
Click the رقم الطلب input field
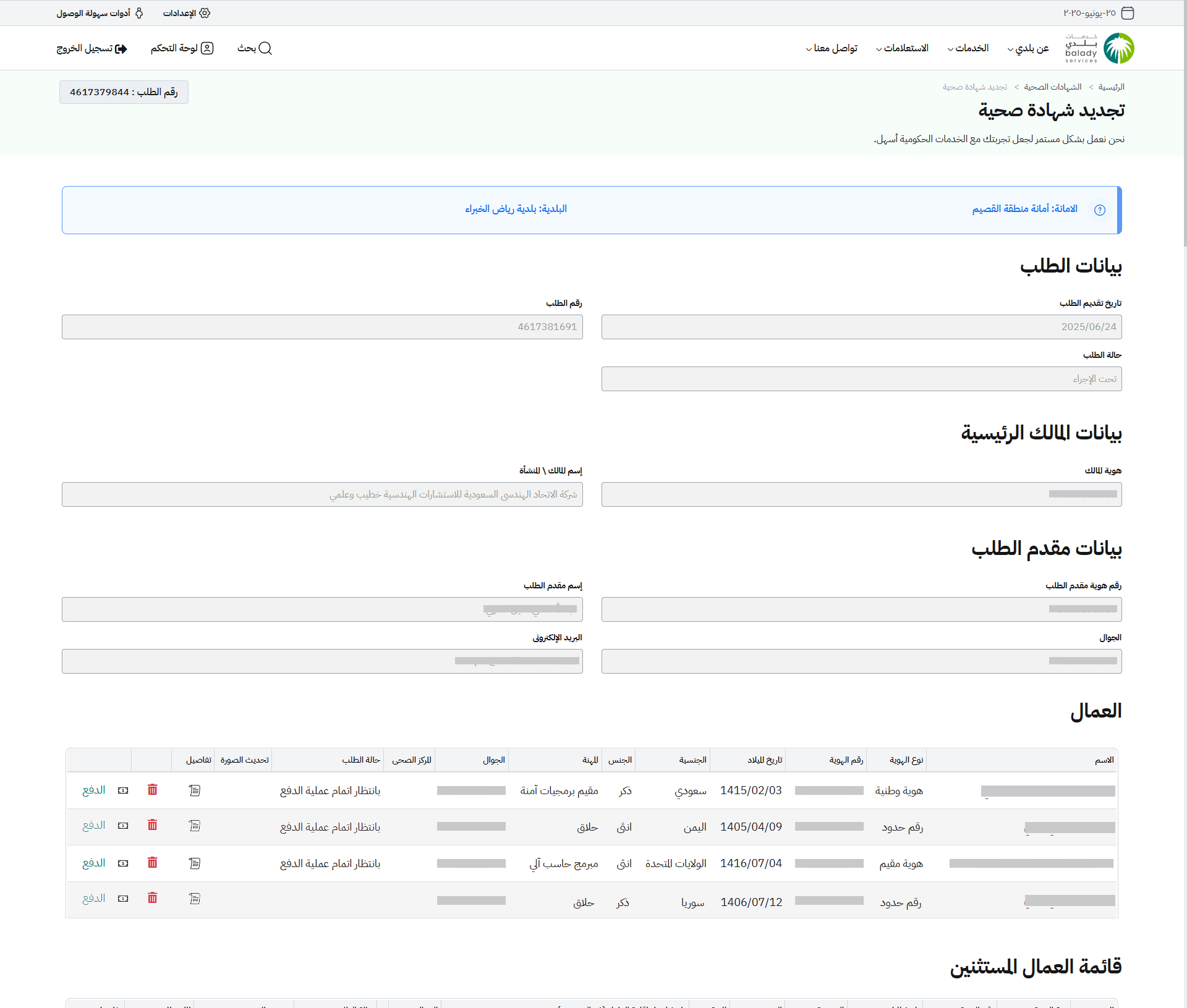coord(322,327)
